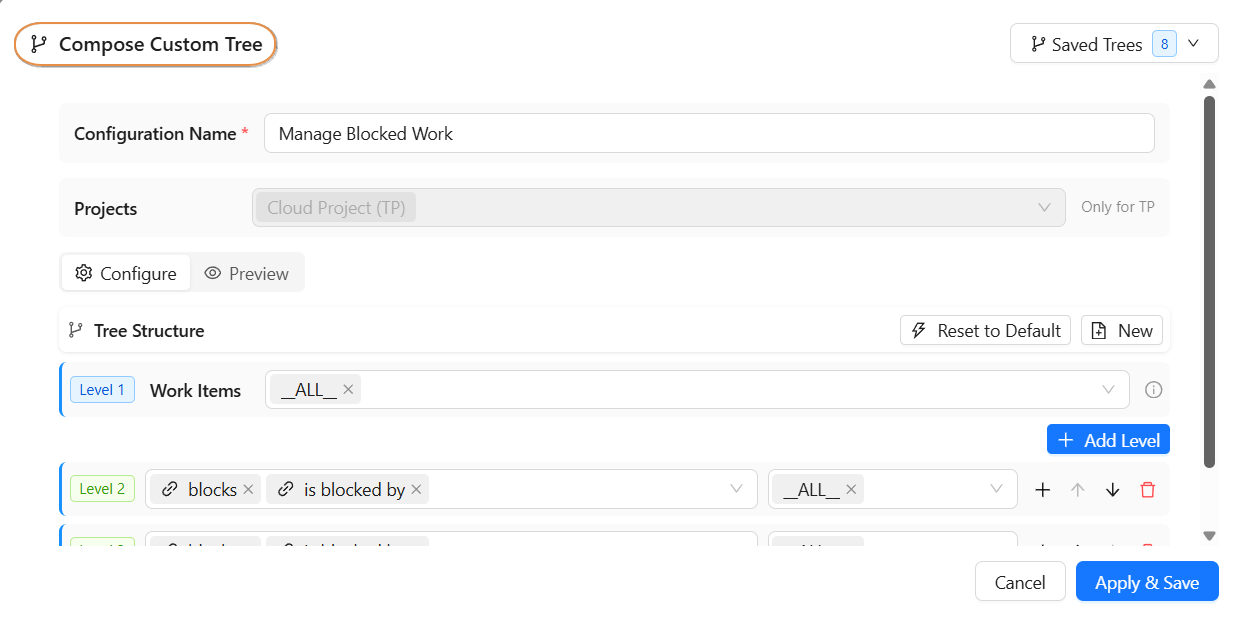Remove the 'blocks' link tag
The image size is (1239, 617).
coord(249,489)
